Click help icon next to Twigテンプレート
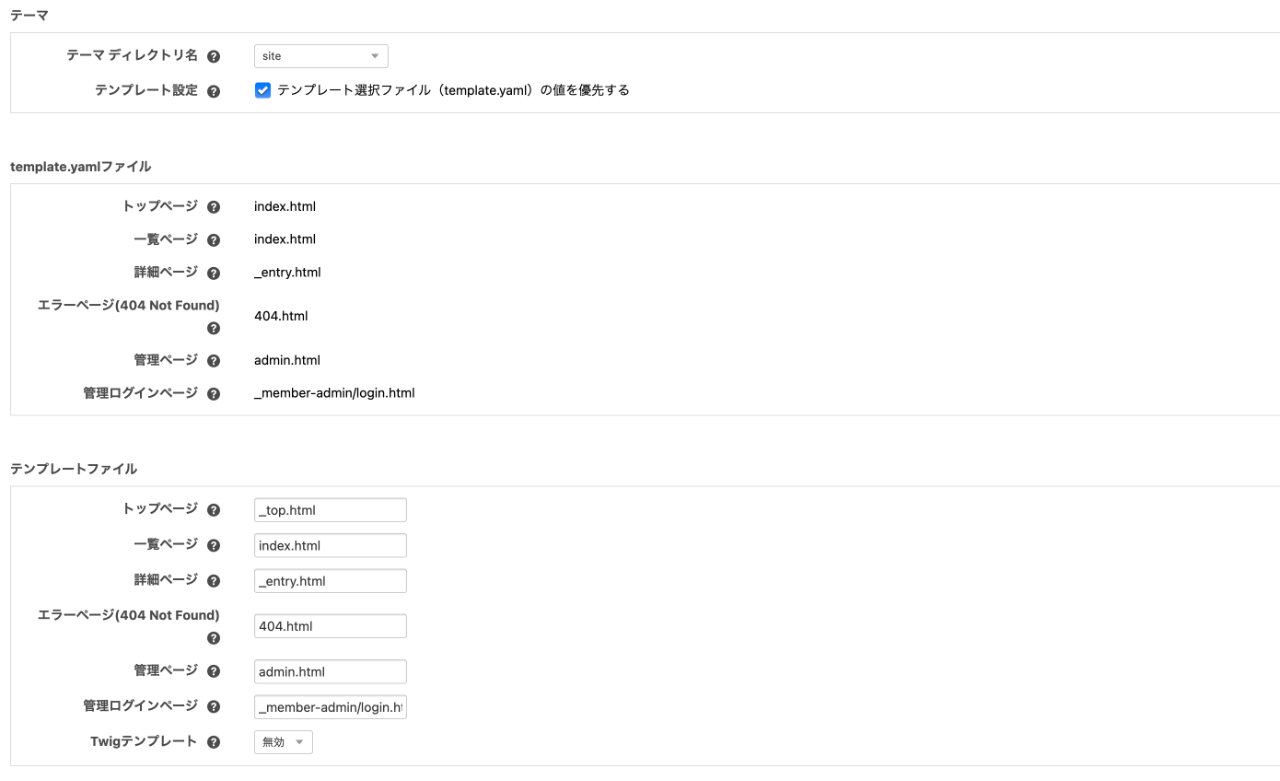Viewport: 1280px width, 781px height. pyautogui.click(x=213, y=742)
